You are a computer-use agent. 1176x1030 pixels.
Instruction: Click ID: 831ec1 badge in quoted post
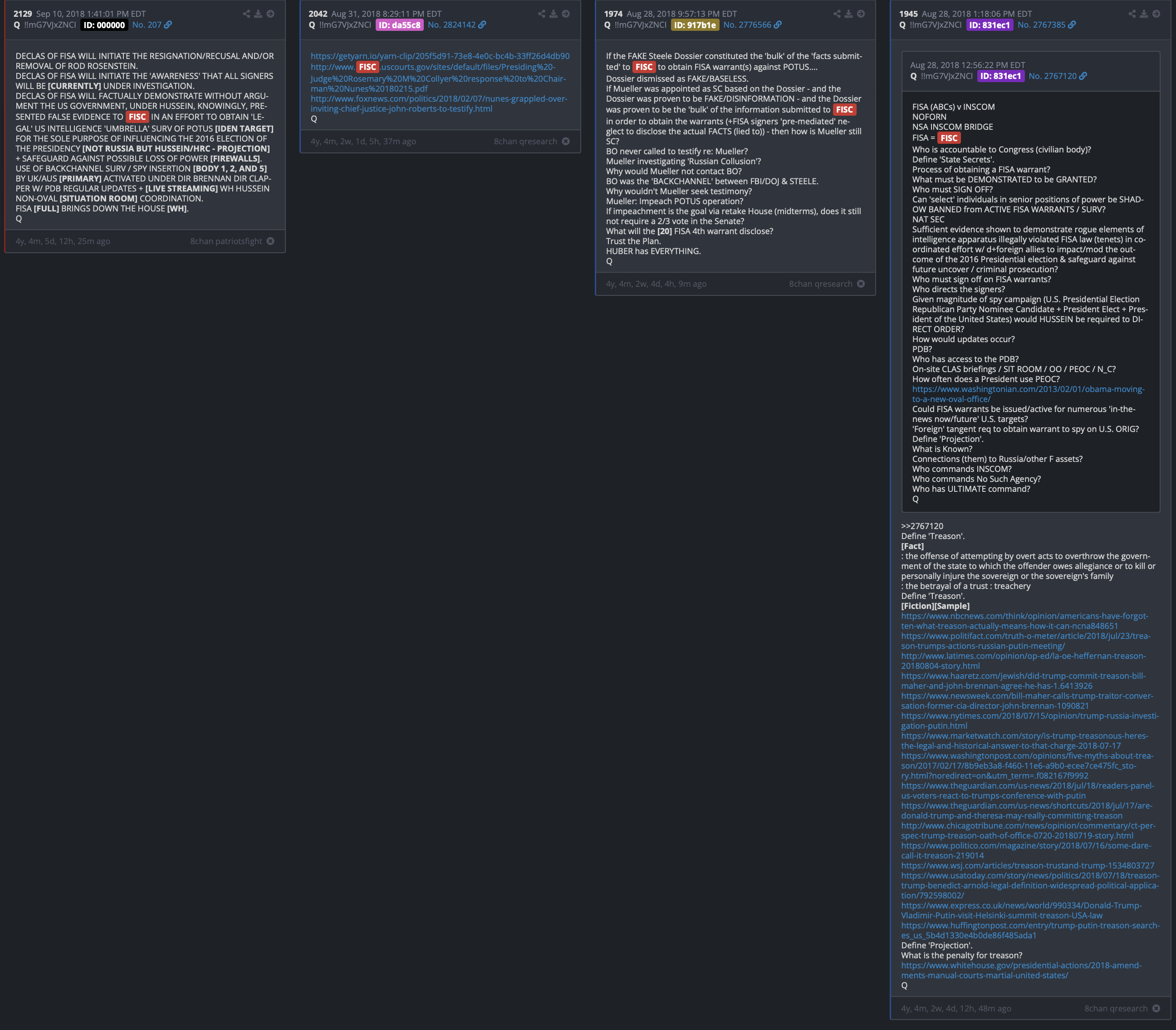coord(1001,76)
